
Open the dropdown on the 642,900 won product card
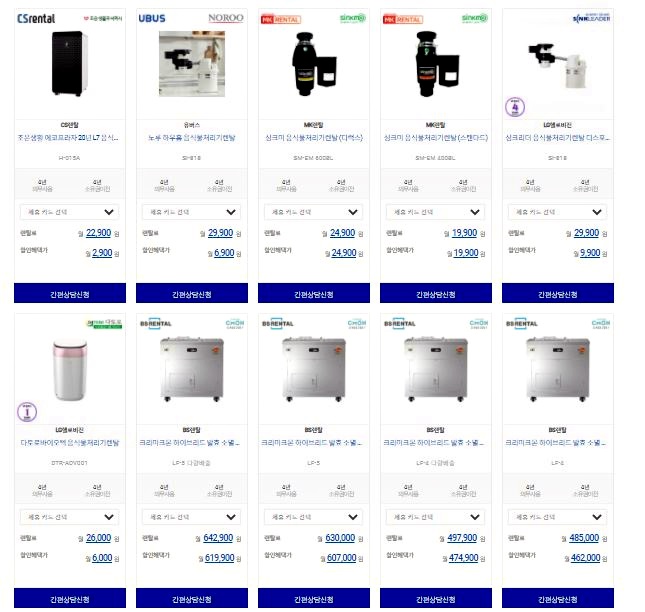tap(191, 517)
